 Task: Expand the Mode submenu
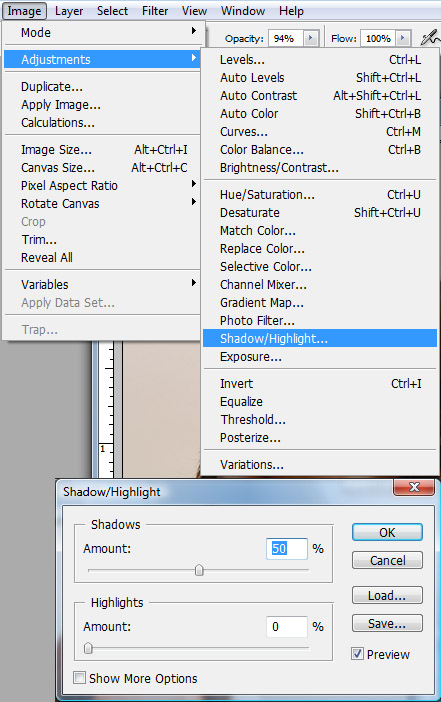tap(102, 32)
